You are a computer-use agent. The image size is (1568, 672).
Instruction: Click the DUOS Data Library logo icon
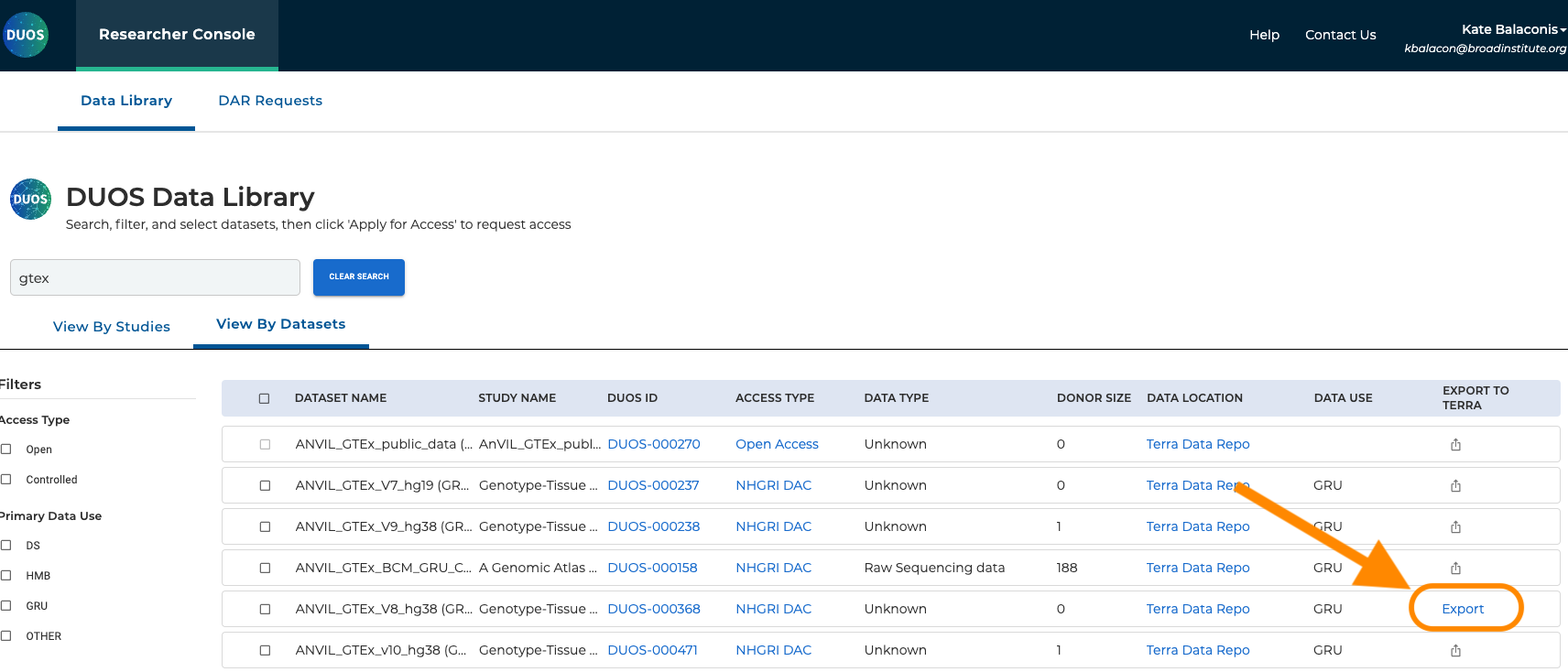30,199
